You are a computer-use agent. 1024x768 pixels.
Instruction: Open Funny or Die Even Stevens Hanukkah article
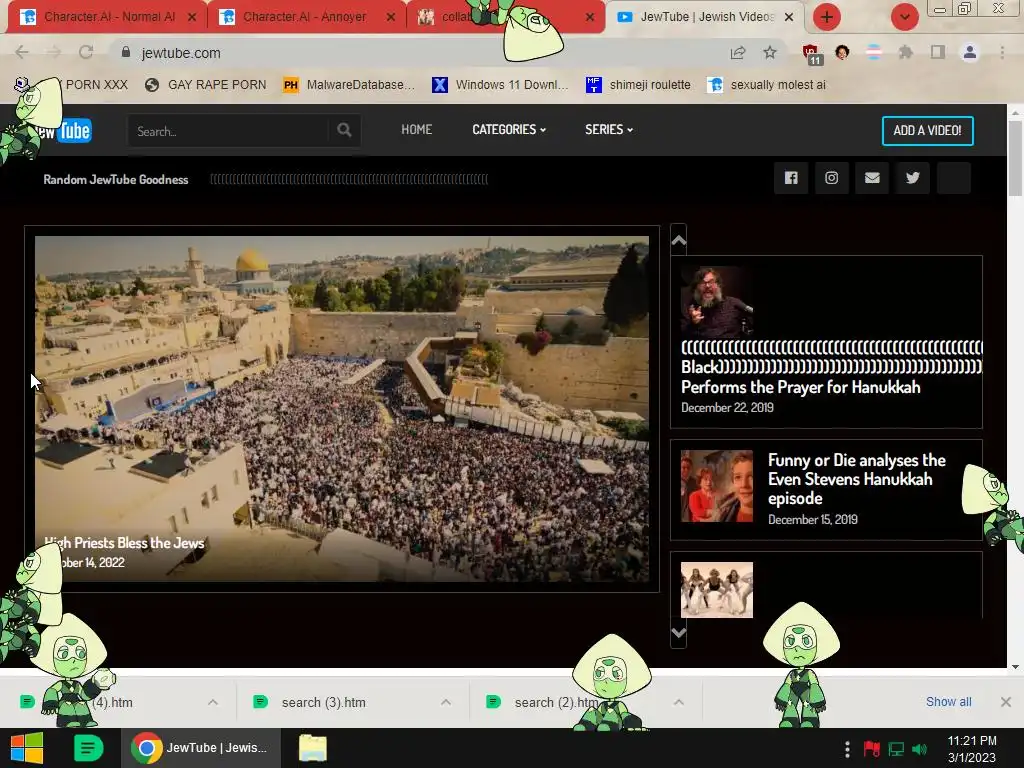[x=856, y=479]
